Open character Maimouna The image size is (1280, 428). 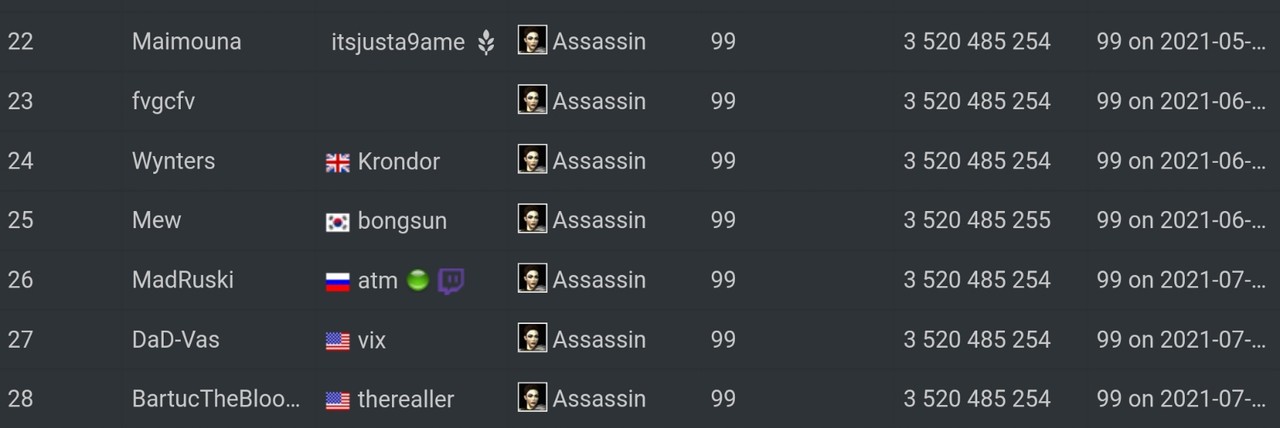click(186, 42)
